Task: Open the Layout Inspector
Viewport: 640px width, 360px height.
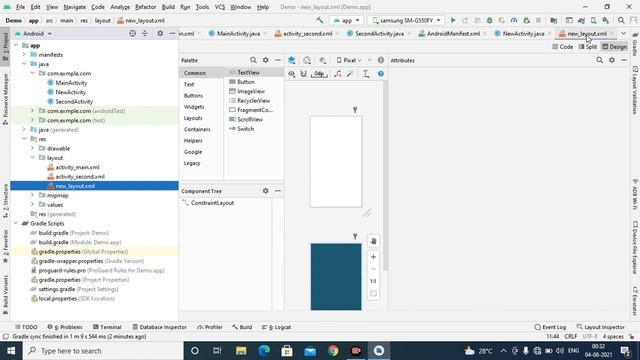Action: (600, 327)
